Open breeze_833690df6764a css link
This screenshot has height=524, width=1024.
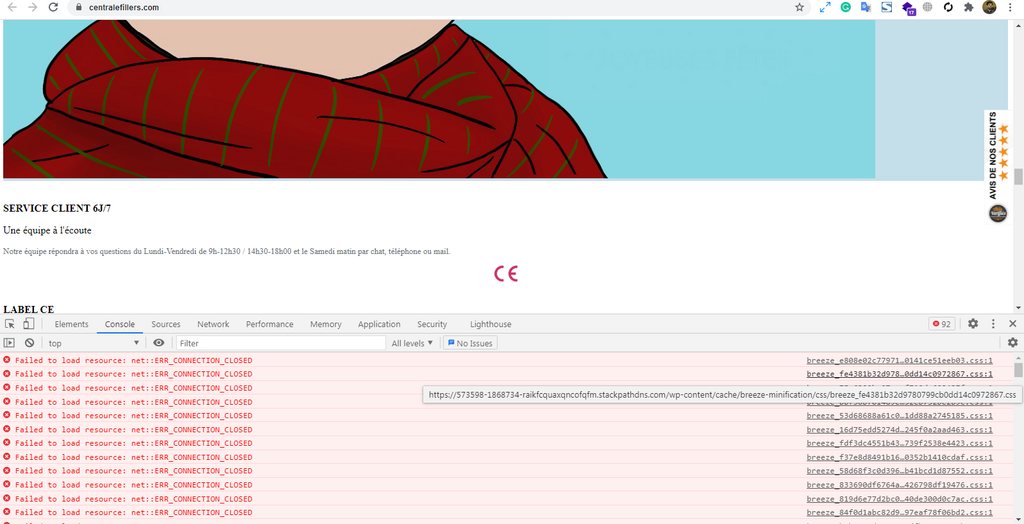[899, 485]
